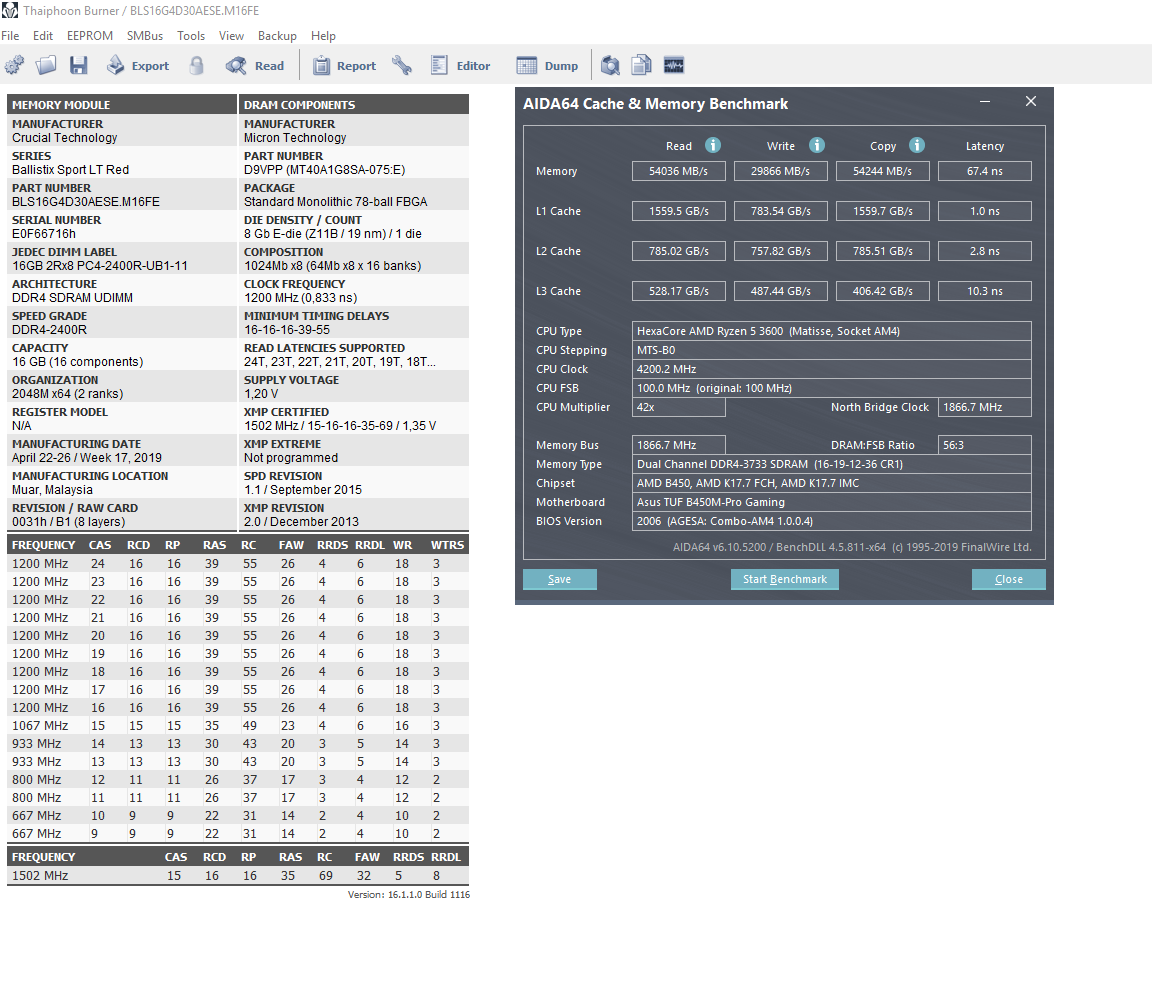Click serial number E0F66716h
This screenshot has width=1152, height=992.
pos(43,234)
